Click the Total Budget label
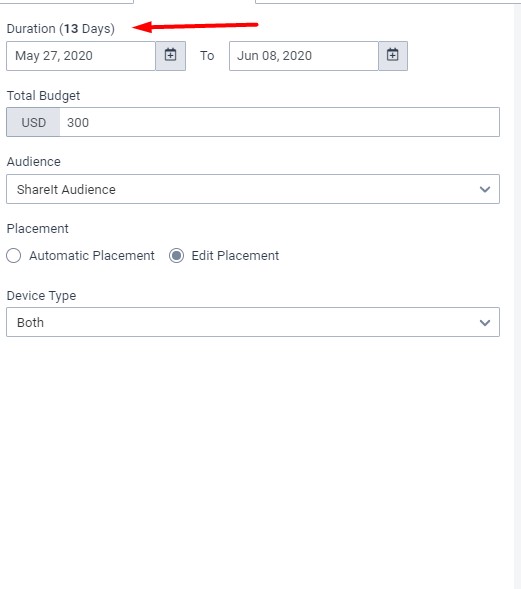Image resolution: width=521 pixels, height=589 pixels. coord(43,96)
